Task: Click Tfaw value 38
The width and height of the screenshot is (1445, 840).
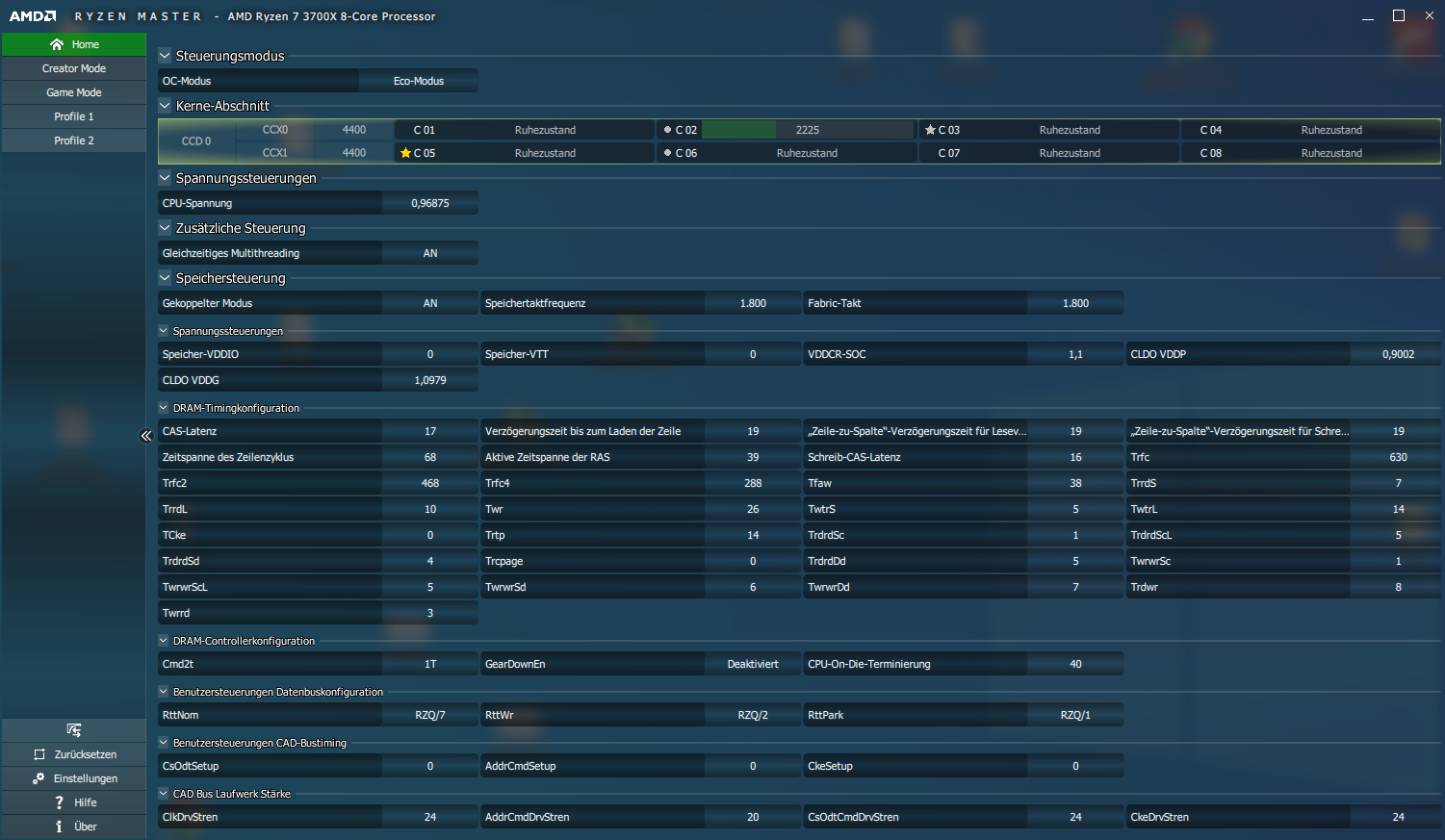Action: [1075, 483]
